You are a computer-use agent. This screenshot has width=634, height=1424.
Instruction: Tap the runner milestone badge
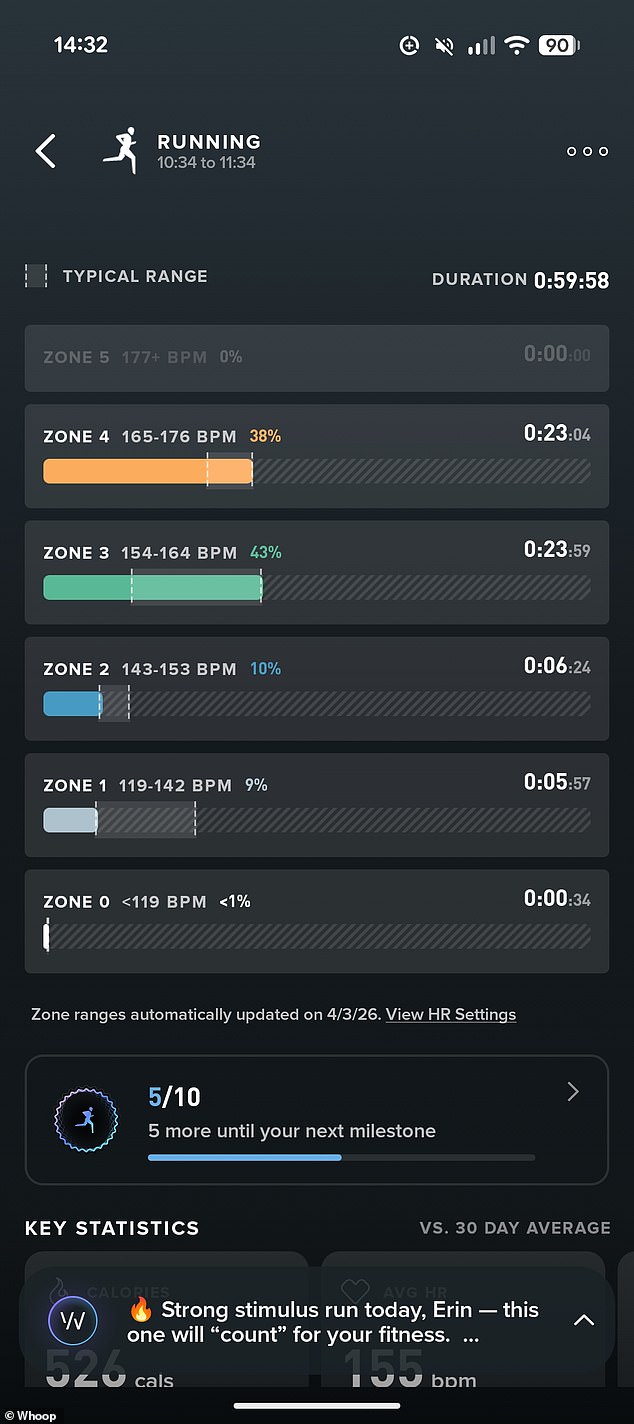pyautogui.click(x=86, y=1120)
